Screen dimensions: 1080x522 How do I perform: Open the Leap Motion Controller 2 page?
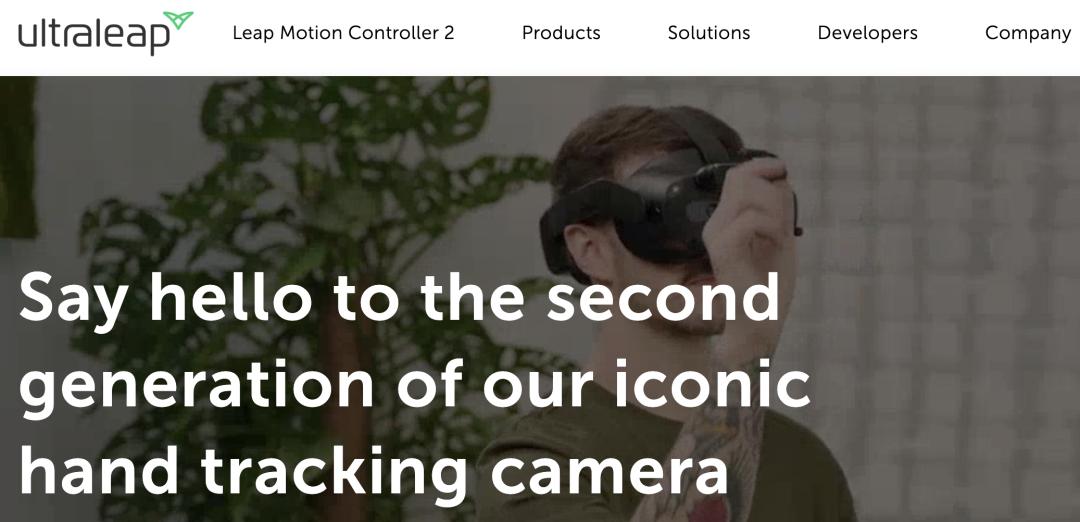[343, 33]
